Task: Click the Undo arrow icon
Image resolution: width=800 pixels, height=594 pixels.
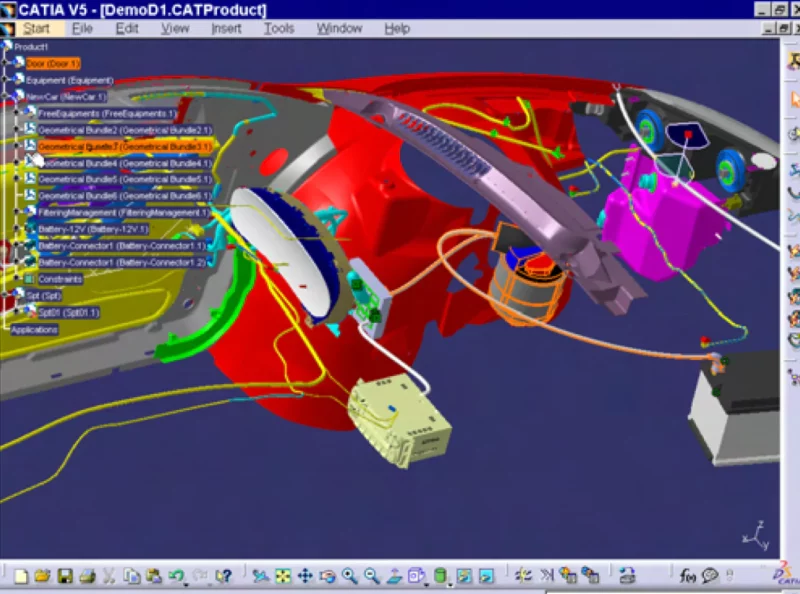Action: 176,576
